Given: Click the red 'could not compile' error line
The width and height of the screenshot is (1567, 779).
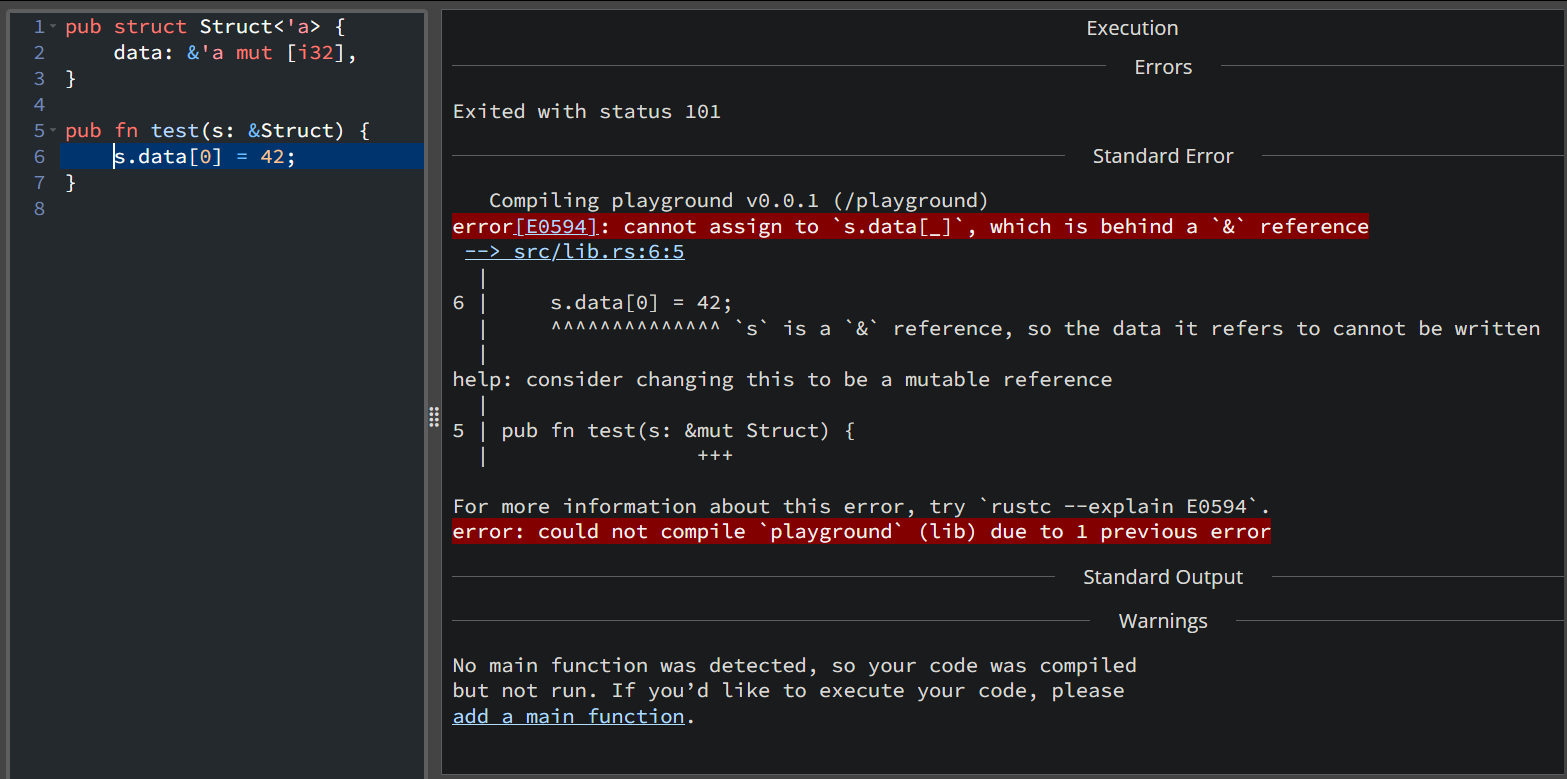Looking at the screenshot, I should coord(860,532).
